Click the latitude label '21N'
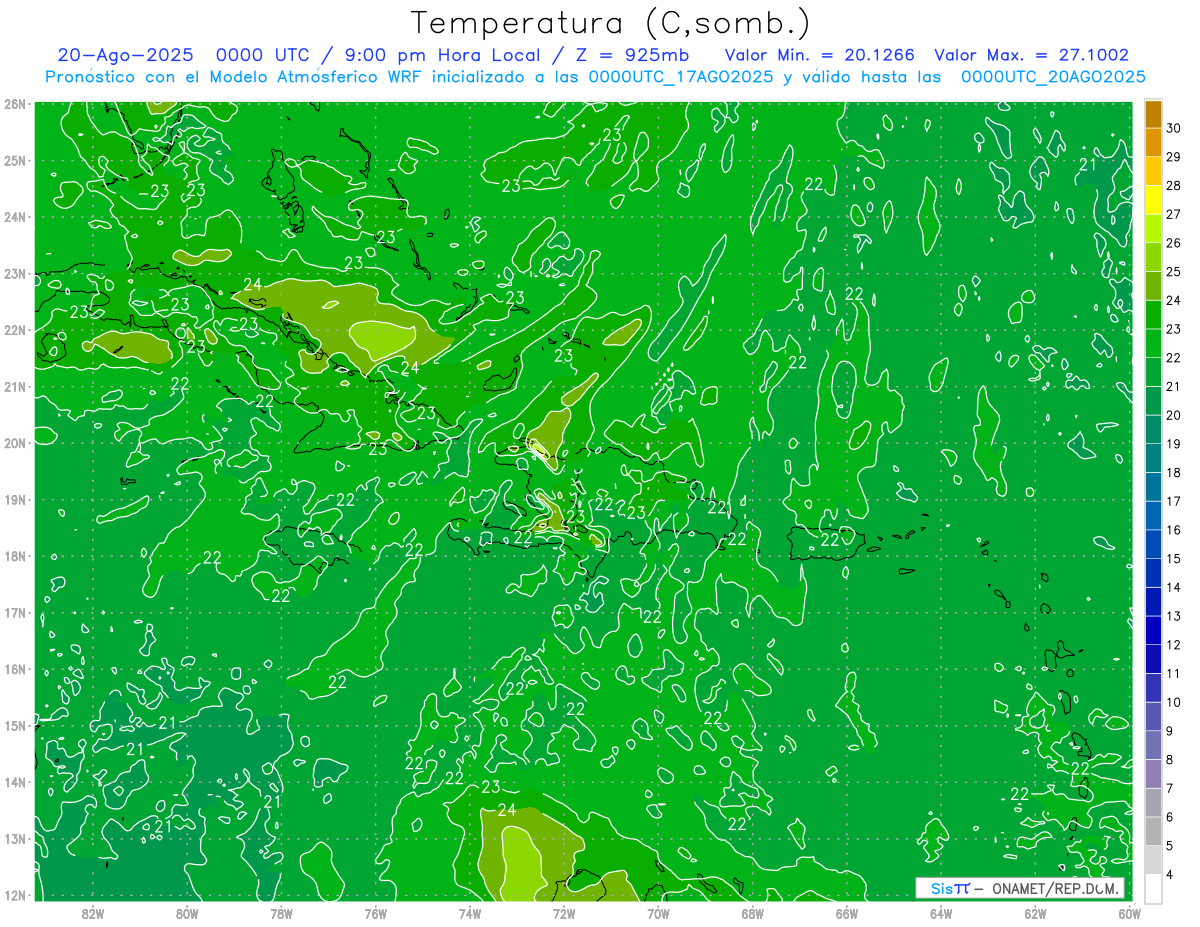 [14, 386]
